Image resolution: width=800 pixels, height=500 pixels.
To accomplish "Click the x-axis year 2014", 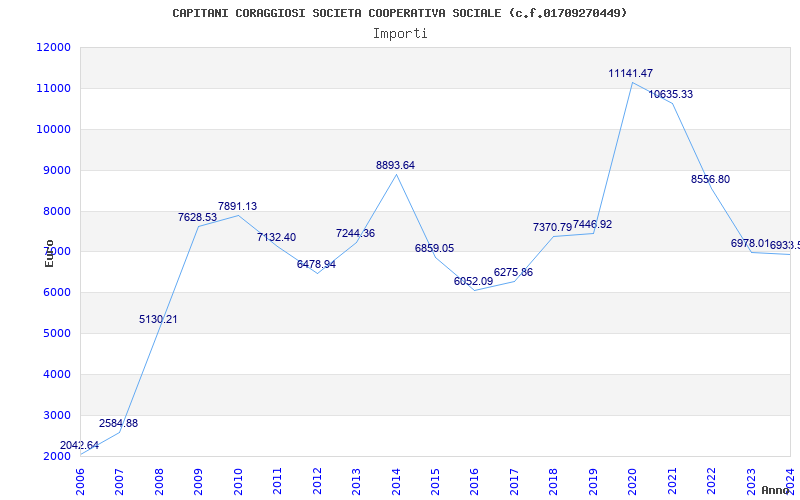I will point(396,481).
